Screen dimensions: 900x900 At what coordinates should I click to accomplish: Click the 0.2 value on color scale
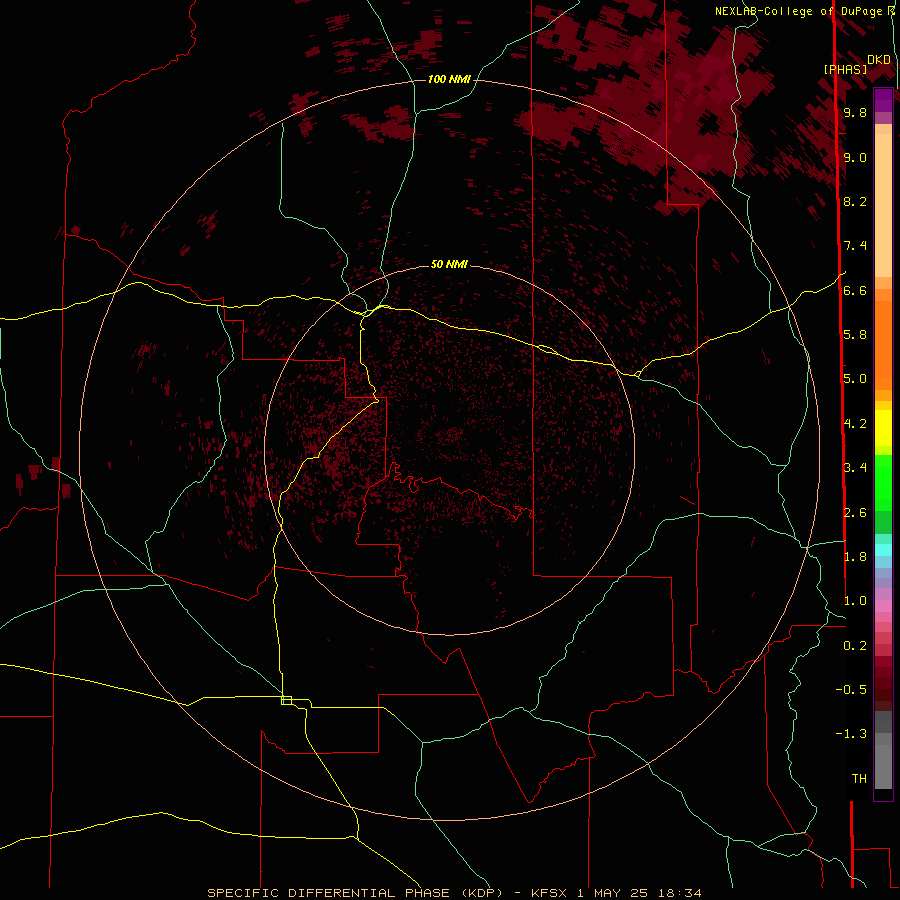(855, 646)
